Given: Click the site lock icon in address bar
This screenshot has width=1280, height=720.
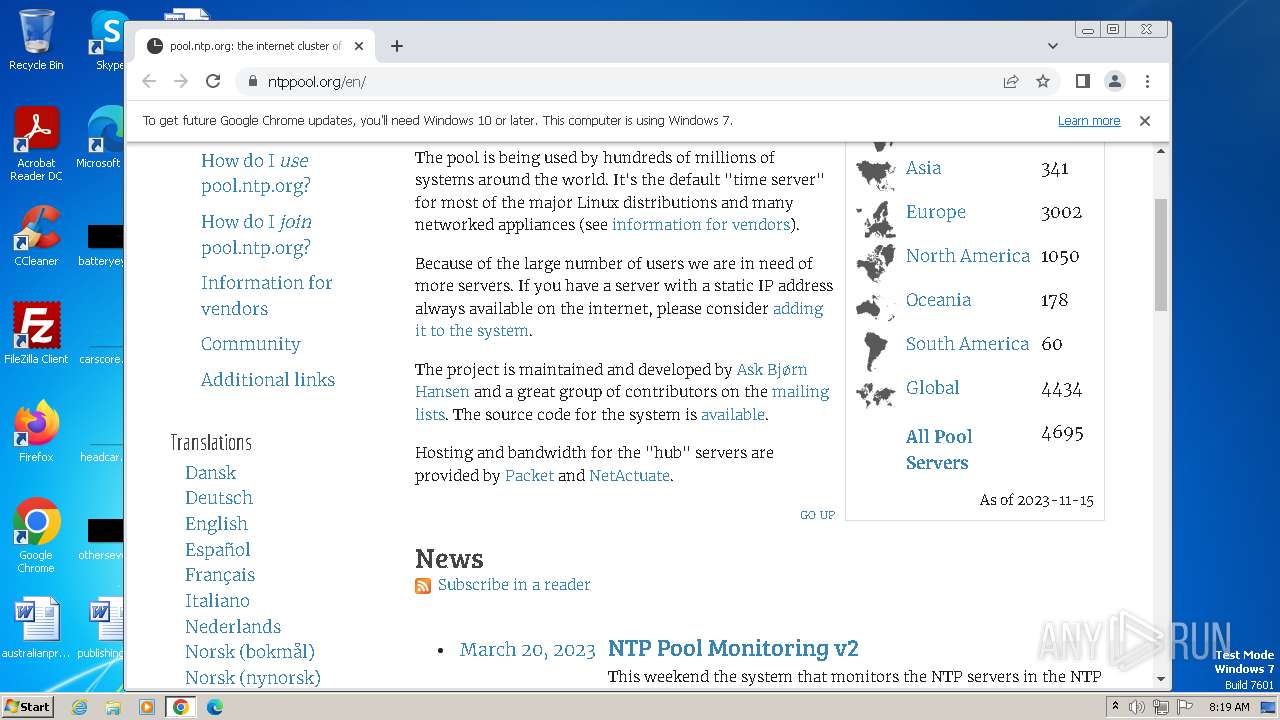Looking at the screenshot, I should 251,82.
